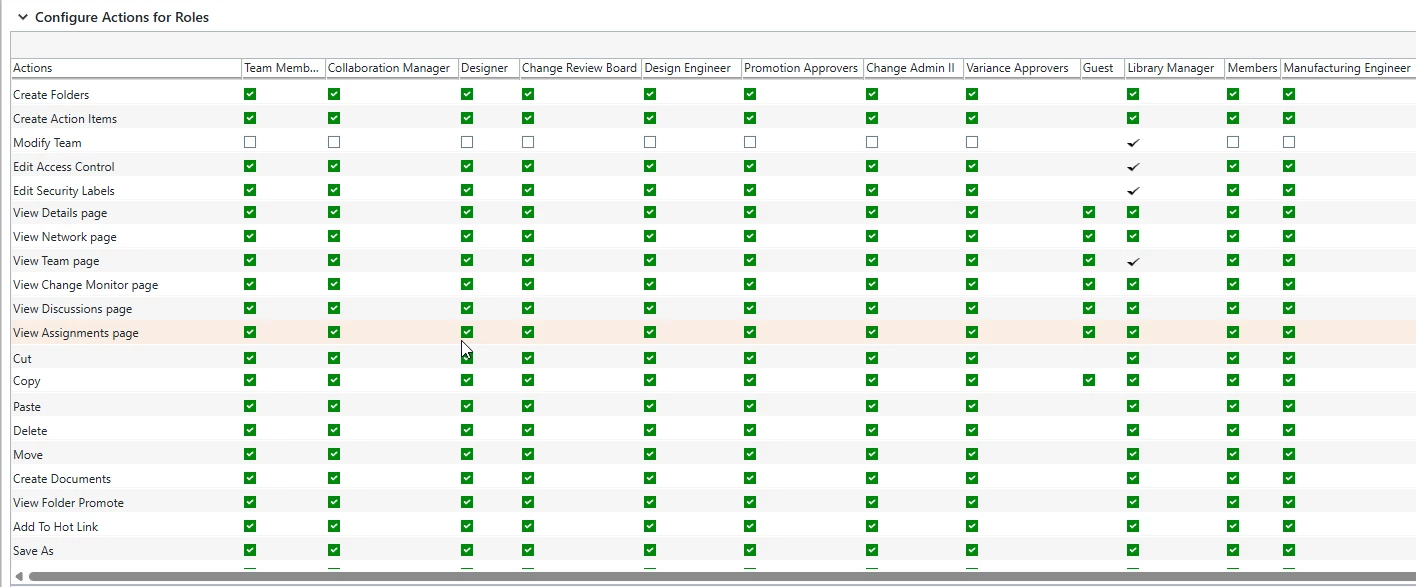Click the Guest column header

[1102, 68]
